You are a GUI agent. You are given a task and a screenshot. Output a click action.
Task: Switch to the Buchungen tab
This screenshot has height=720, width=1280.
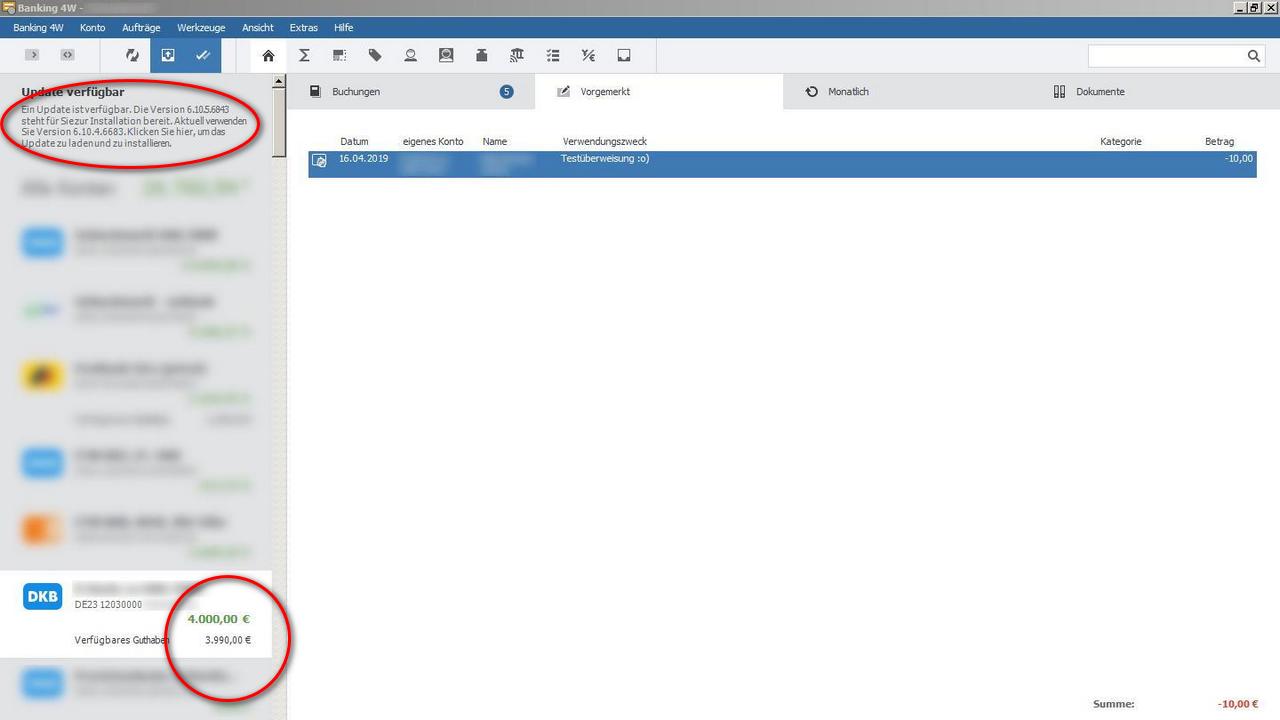356,92
